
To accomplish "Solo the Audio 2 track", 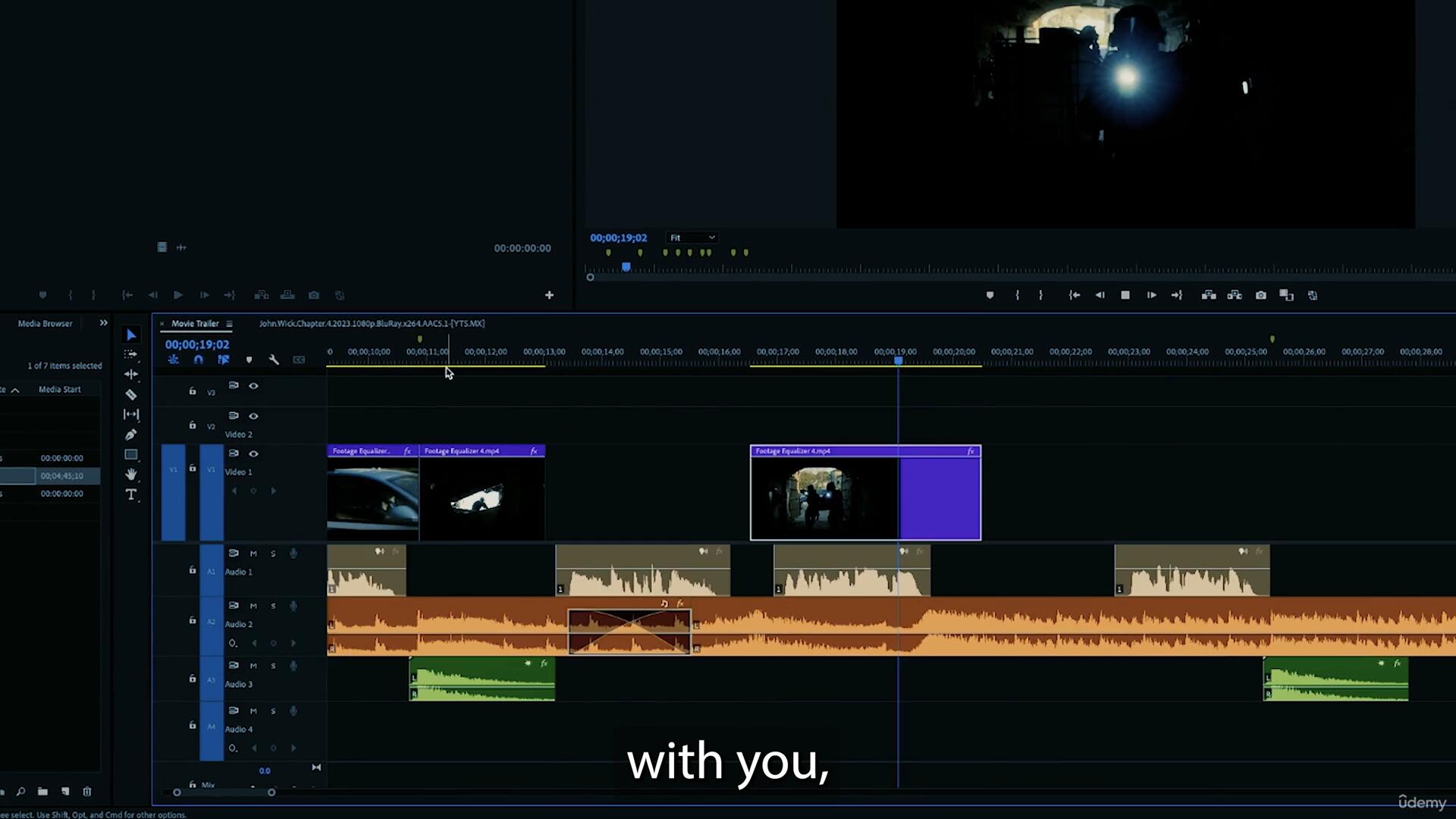I will pos(272,606).
